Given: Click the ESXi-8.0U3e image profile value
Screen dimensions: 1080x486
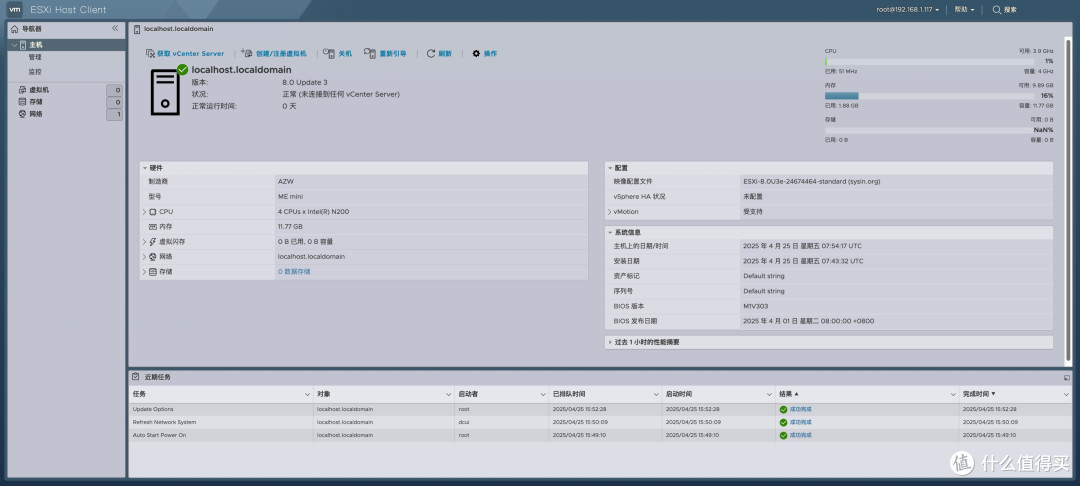Looking at the screenshot, I should [x=811, y=182].
